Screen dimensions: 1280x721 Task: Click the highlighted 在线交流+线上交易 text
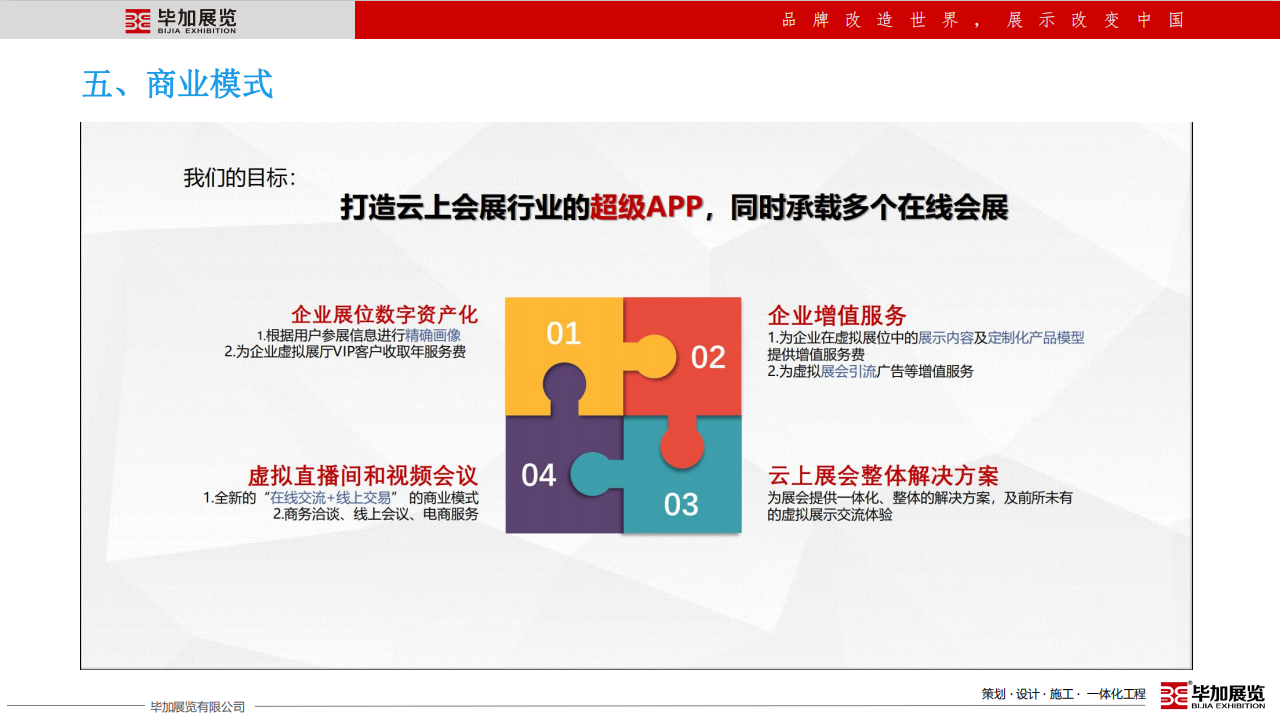click(x=331, y=498)
